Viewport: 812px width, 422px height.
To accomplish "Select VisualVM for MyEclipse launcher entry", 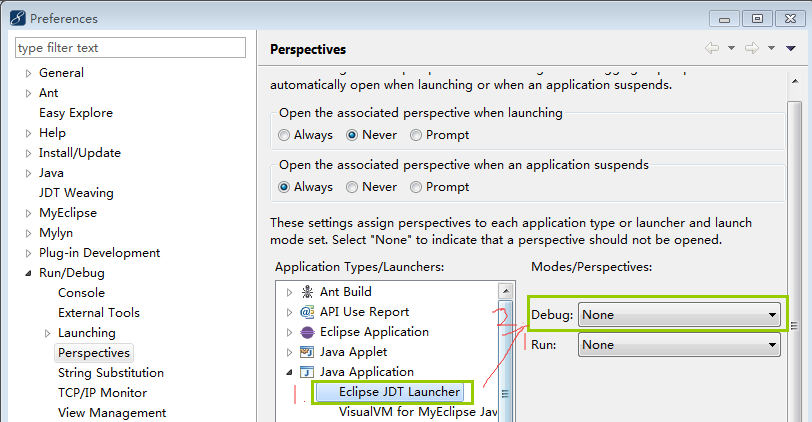I will click(x=417, y=412).
